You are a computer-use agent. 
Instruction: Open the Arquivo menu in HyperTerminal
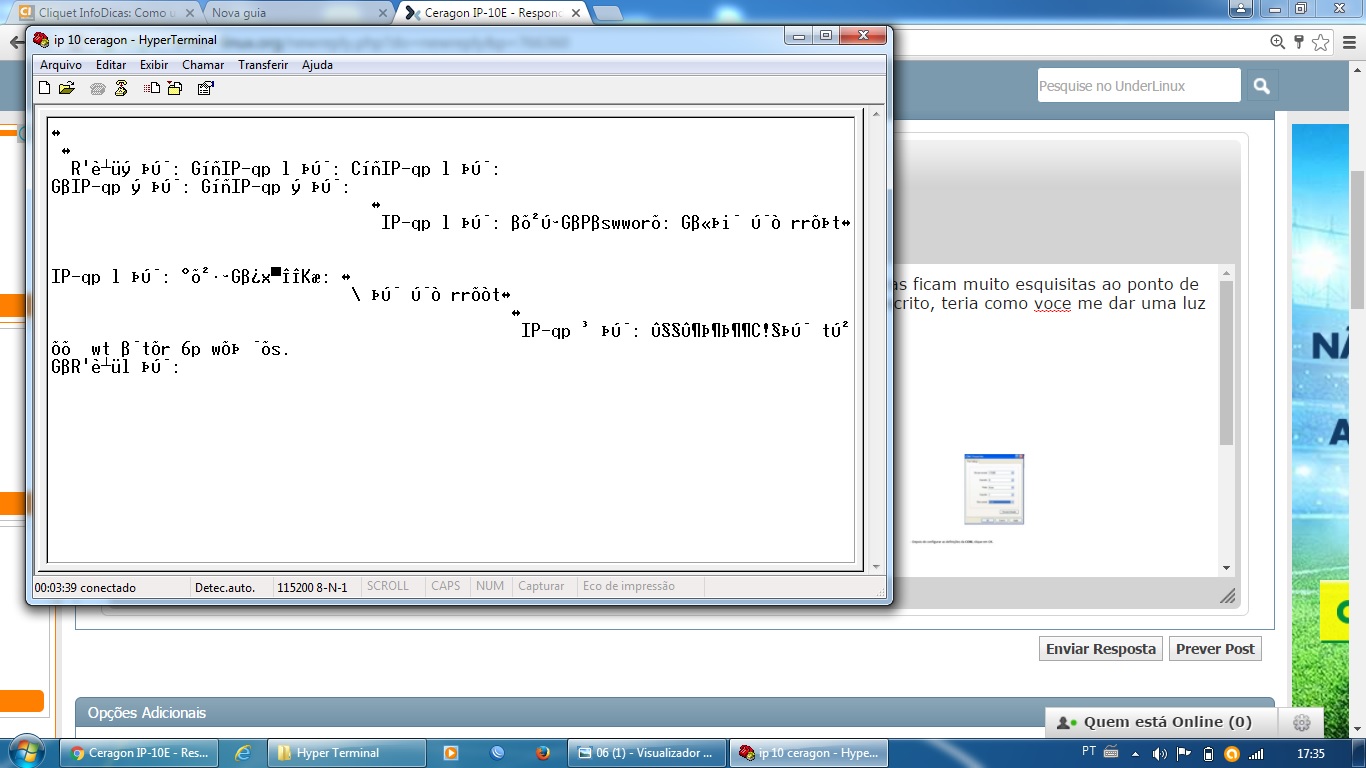point(61,65)
